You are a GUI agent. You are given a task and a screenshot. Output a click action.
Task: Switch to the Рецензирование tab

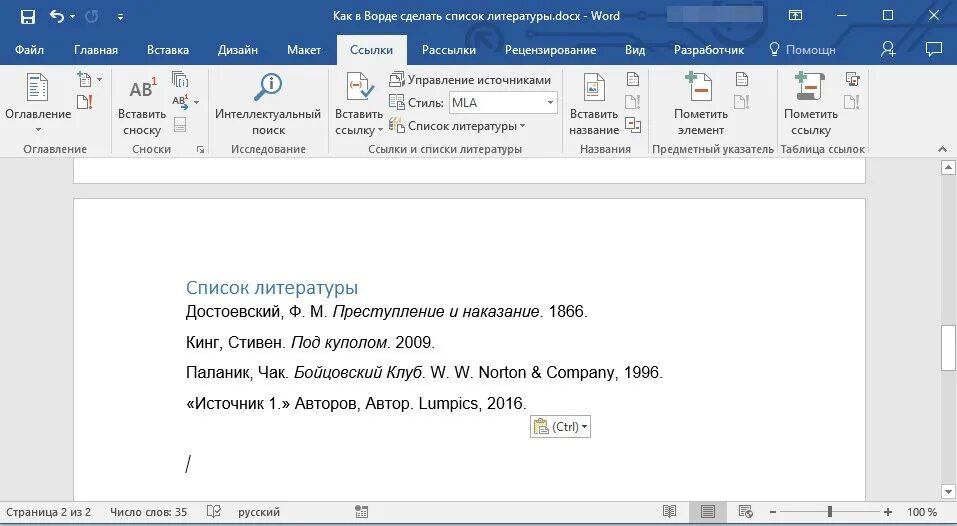point(551,50)
